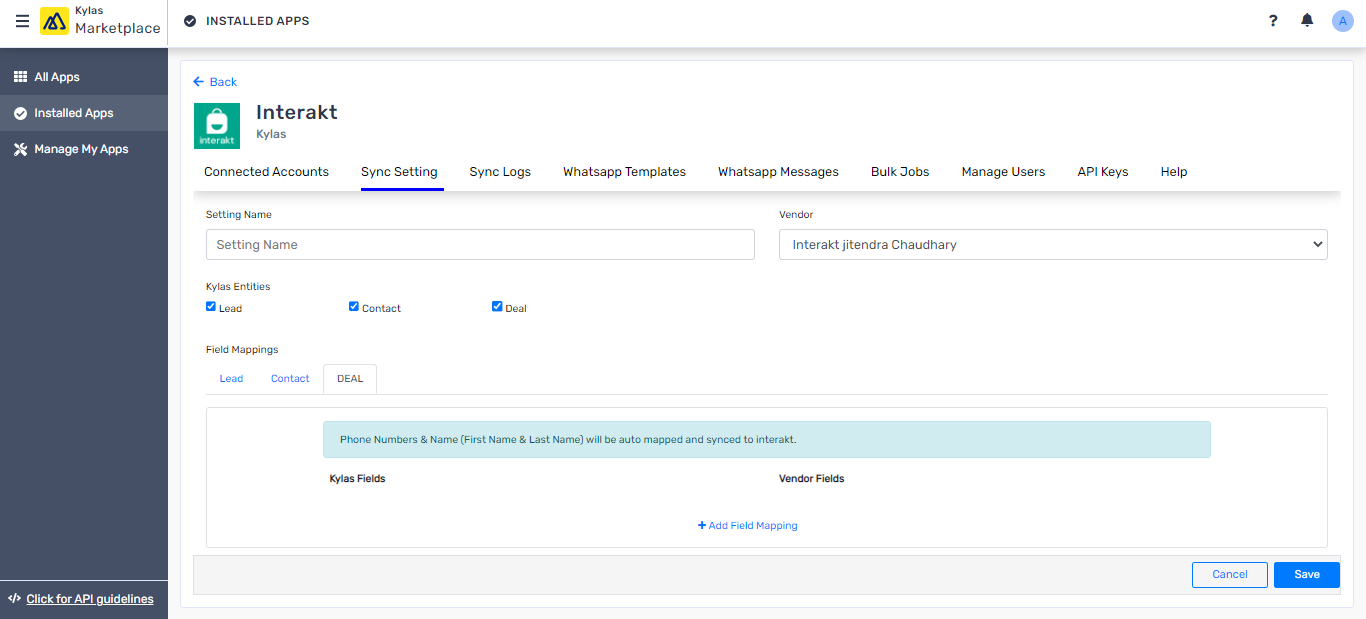Screen dimensions: 1366x619
Task: Uncheck the Lead entity checkbox
Action: (x=210, y=306)
